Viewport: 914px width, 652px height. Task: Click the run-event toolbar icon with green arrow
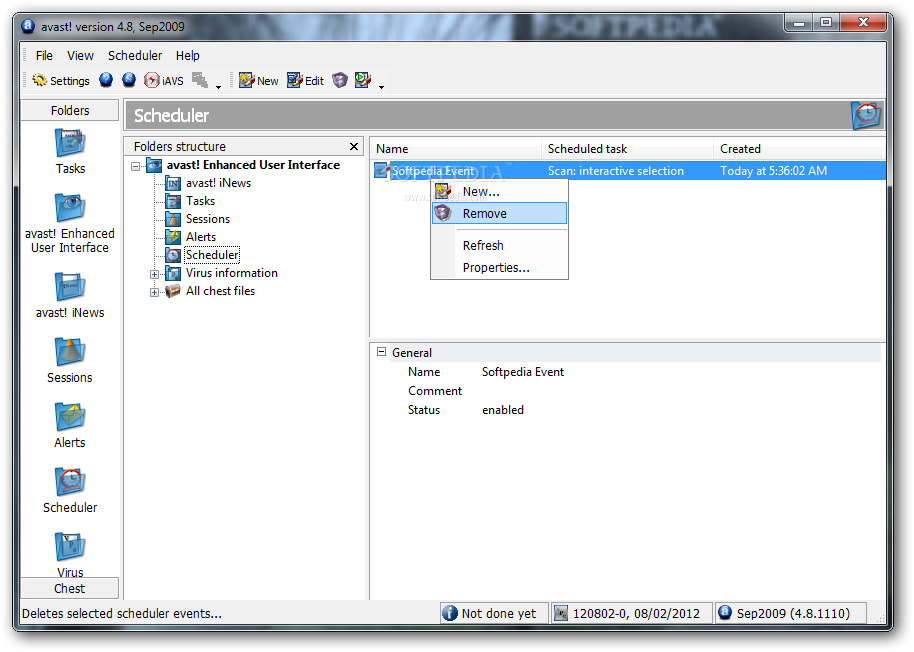tap(363, 80)
